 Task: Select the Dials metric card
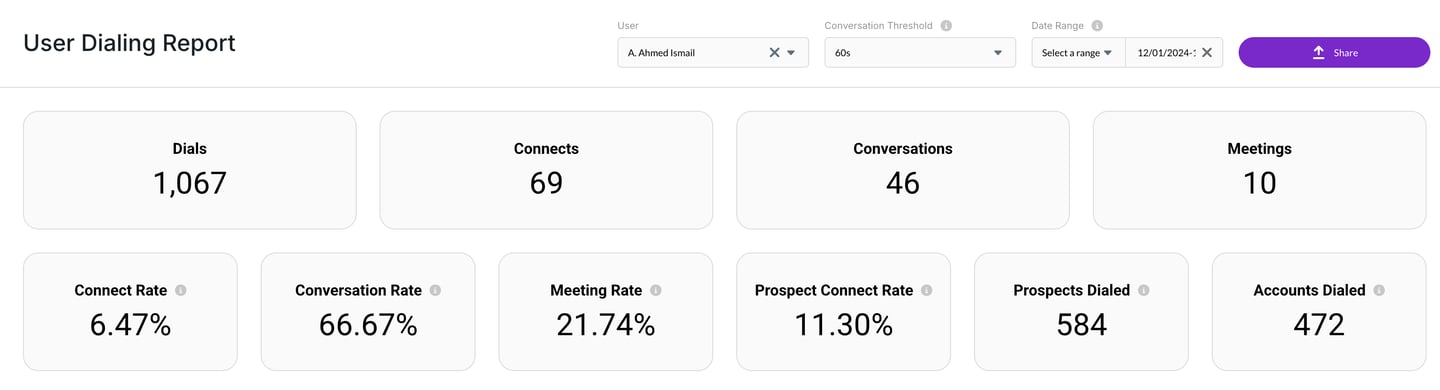click(x=190, y=170)
